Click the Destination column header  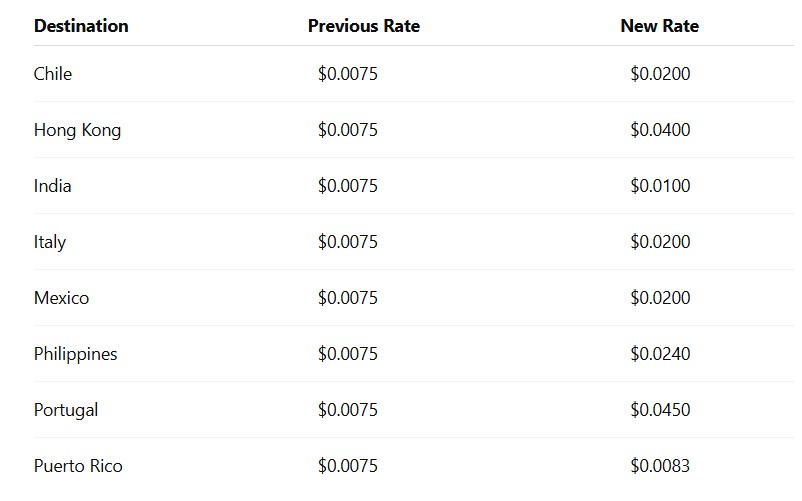[x=81, y=26]
